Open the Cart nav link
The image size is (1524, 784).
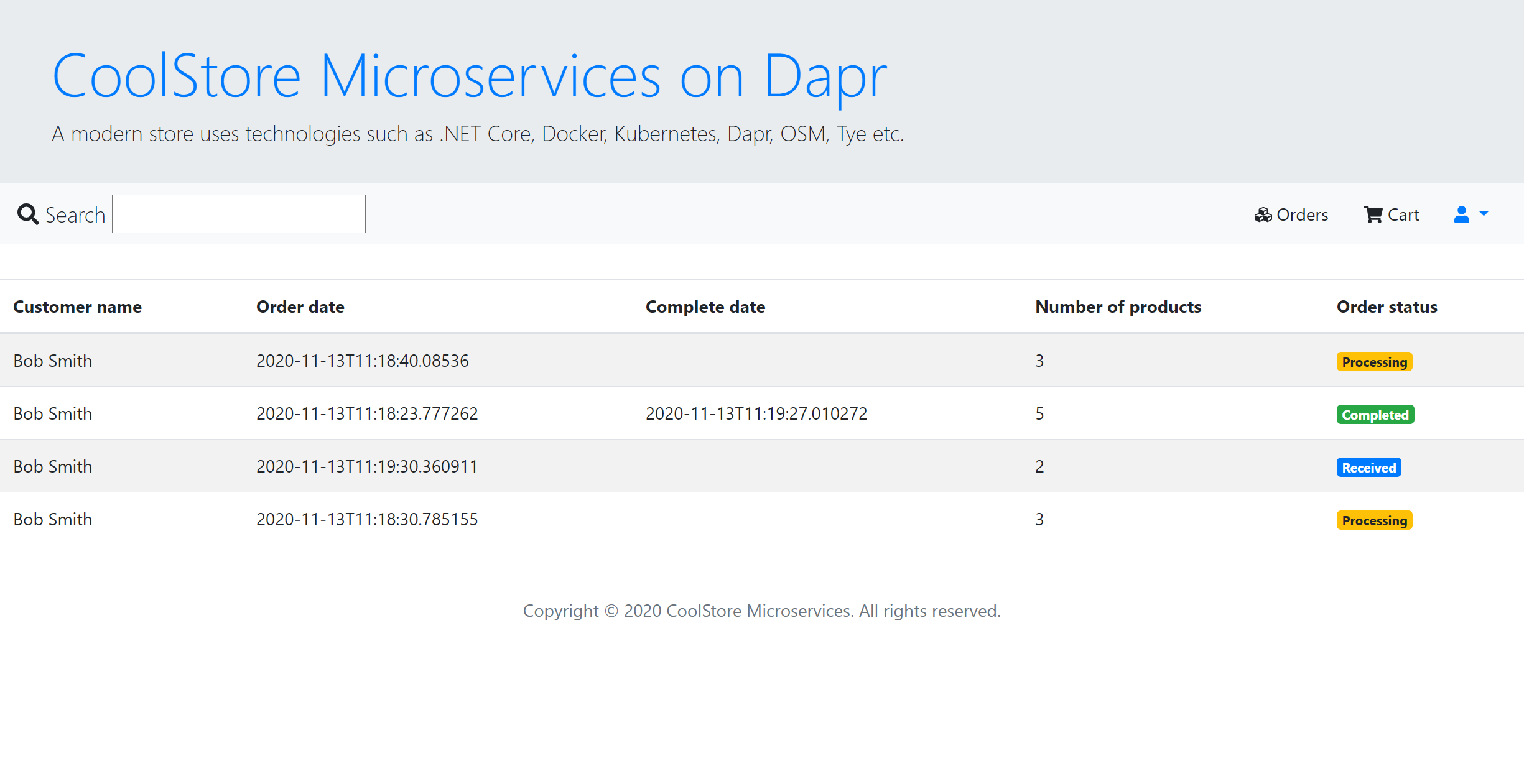(1403, 215)
